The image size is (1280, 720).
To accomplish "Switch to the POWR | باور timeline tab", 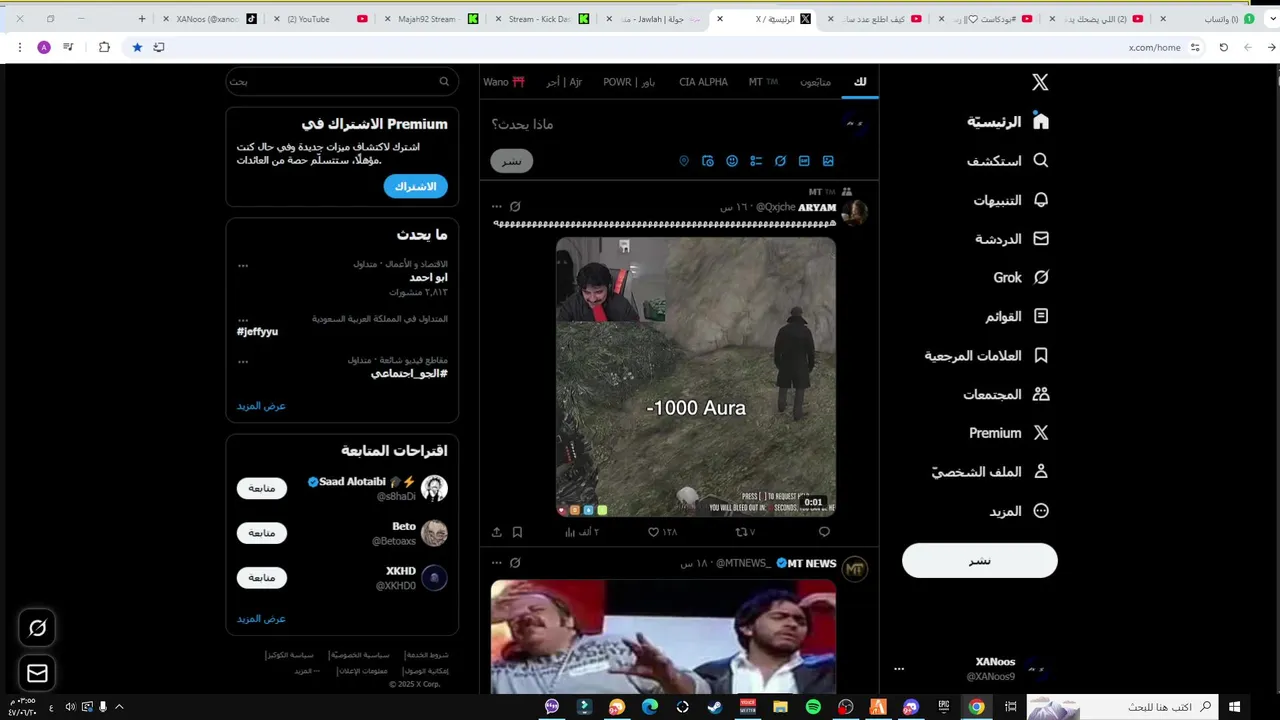I will (x=629, y=82).
